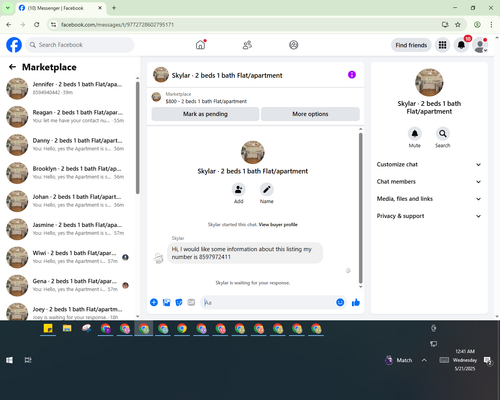Click More options button
Image resolution: width=500 pixels, height=400 pixels.
[310, 114]
